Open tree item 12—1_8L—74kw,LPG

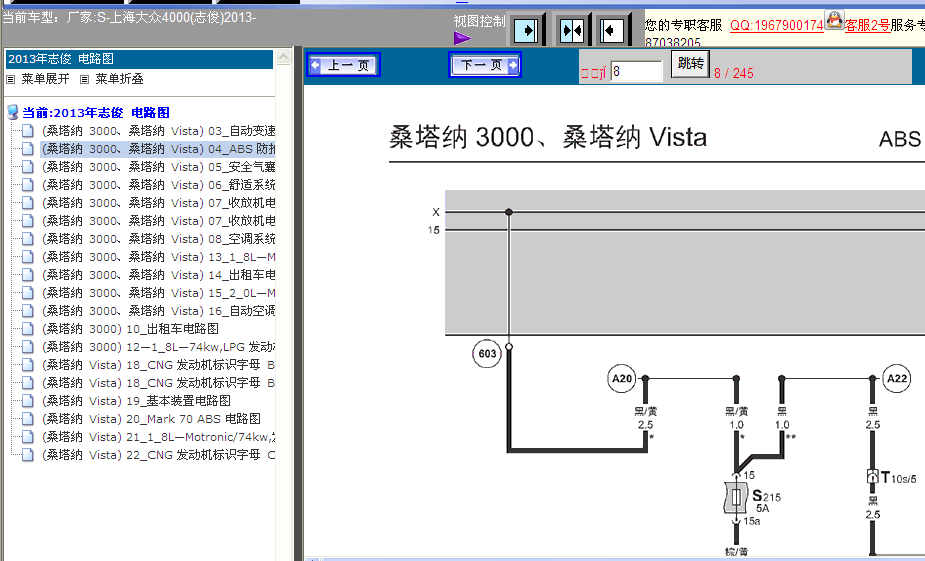tap(158, 347)
